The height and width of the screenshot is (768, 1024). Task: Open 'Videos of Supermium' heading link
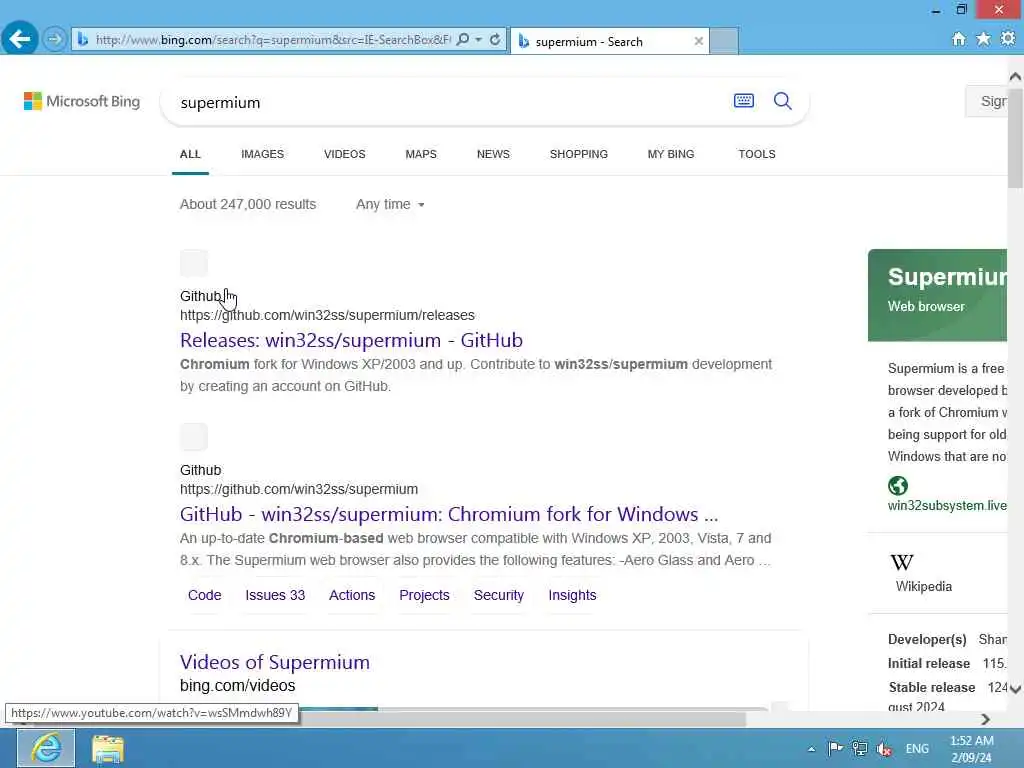(275, 662)
